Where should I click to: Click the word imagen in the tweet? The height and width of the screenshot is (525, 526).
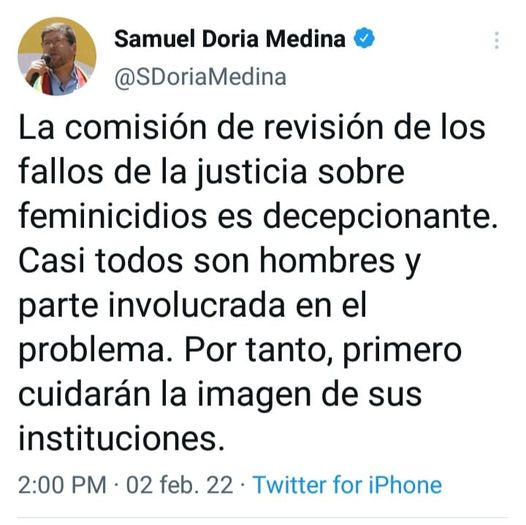(x=254, y=395)
